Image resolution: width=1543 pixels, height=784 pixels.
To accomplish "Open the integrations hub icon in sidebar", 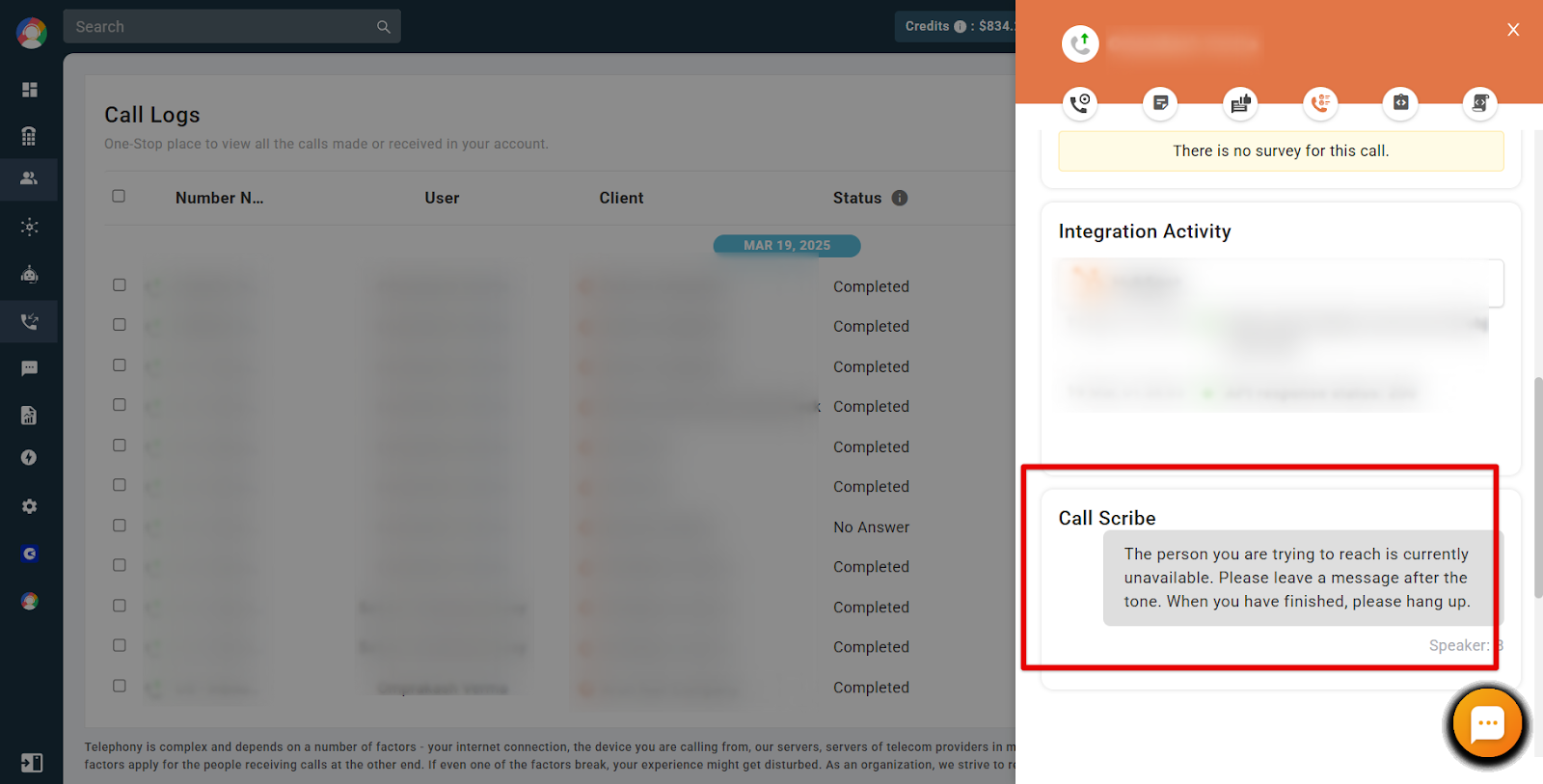I will (x=30, y=228).
